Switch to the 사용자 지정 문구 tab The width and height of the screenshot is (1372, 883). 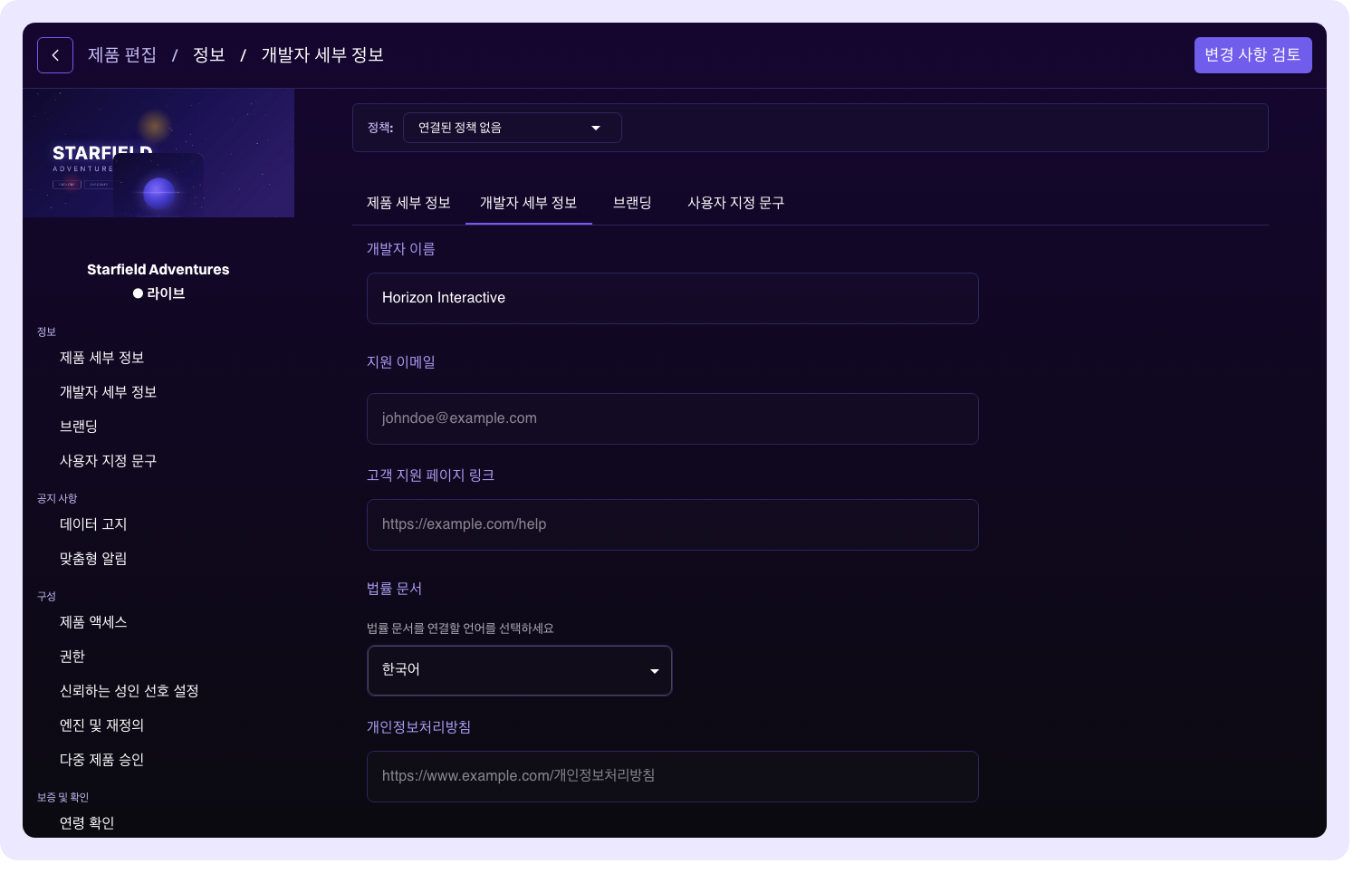[736, 203]
